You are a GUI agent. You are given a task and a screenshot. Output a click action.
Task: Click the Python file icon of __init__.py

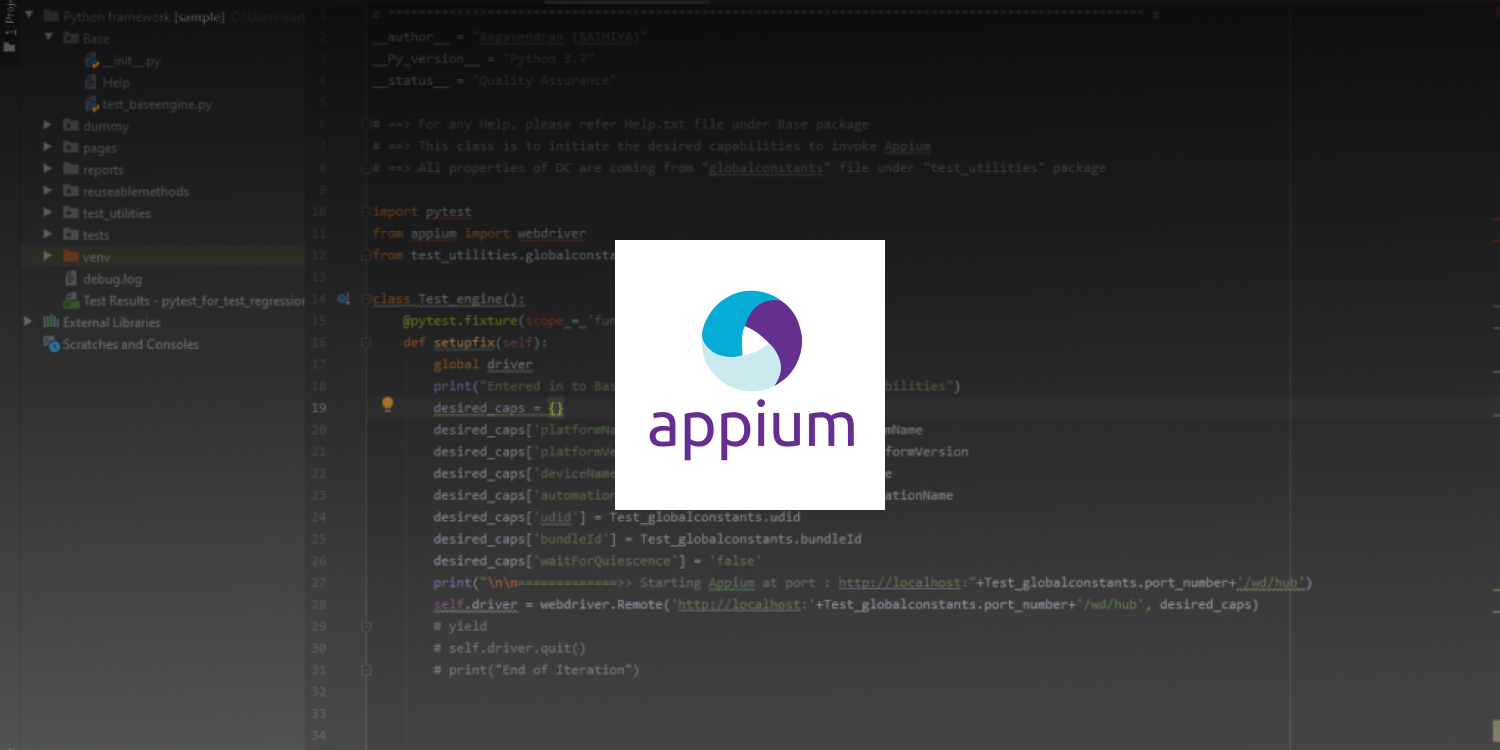tap(92, 60)
